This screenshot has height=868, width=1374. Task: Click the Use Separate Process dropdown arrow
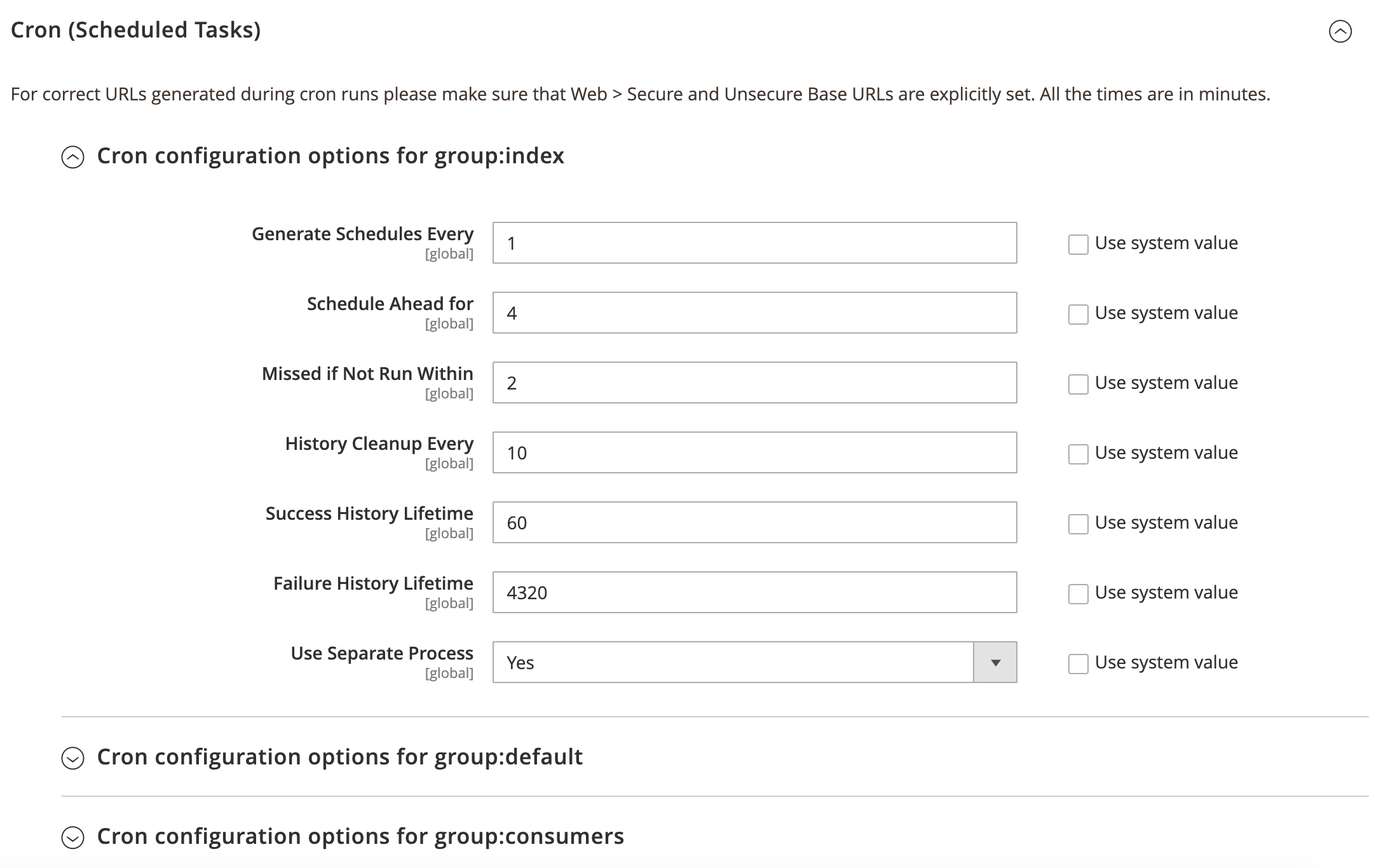(x=995, y=662)
